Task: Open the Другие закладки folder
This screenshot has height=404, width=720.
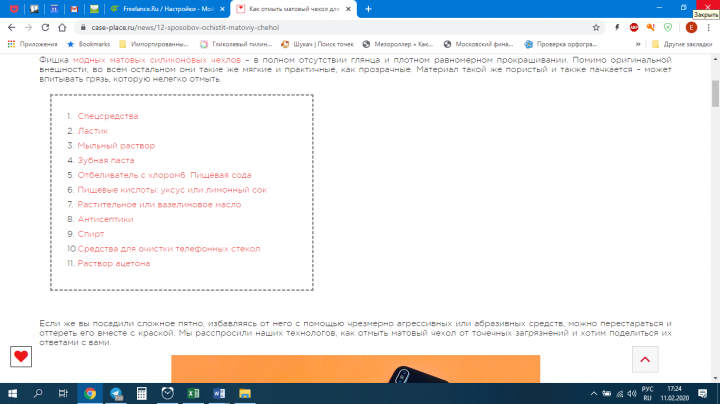Action: (x=682, y=44)
